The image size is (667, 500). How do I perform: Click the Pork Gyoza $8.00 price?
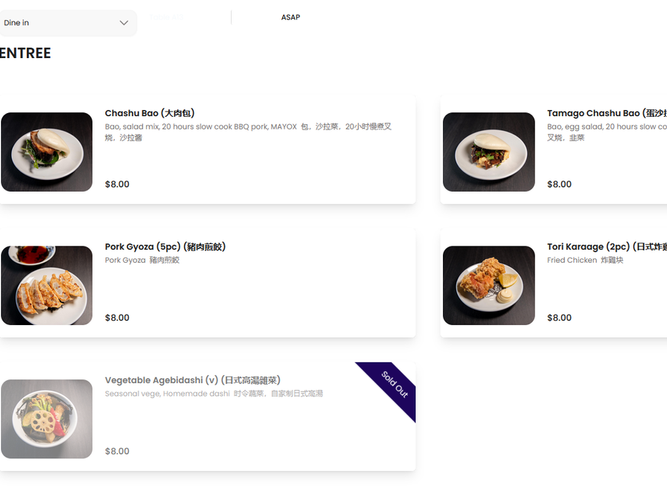[x=117, y=318]
